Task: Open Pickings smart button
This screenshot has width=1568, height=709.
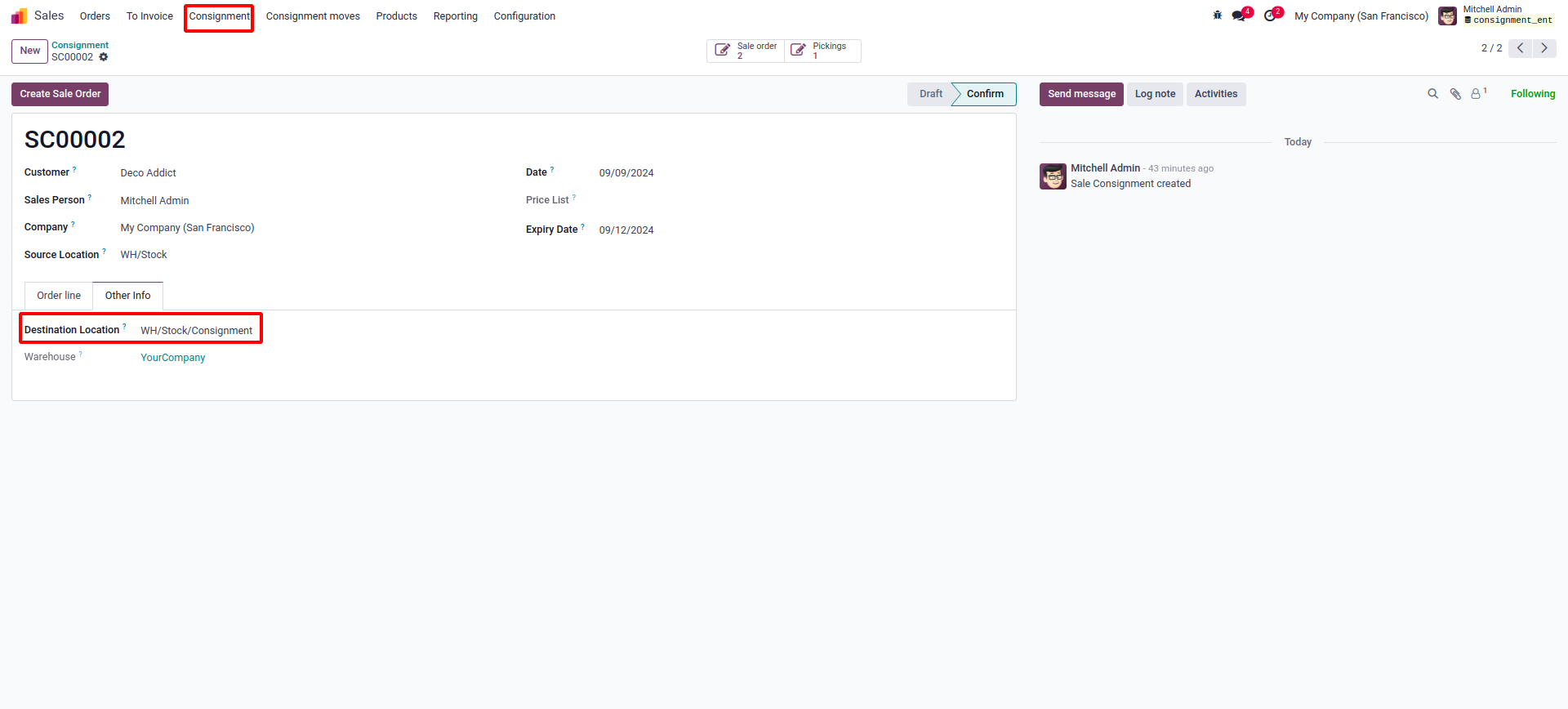Action: click(x=822, y=51)
